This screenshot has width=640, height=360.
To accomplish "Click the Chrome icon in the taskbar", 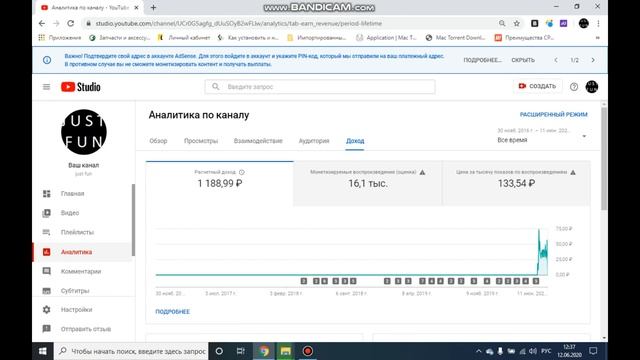I will pyautogui.click(x=264, y=351).
